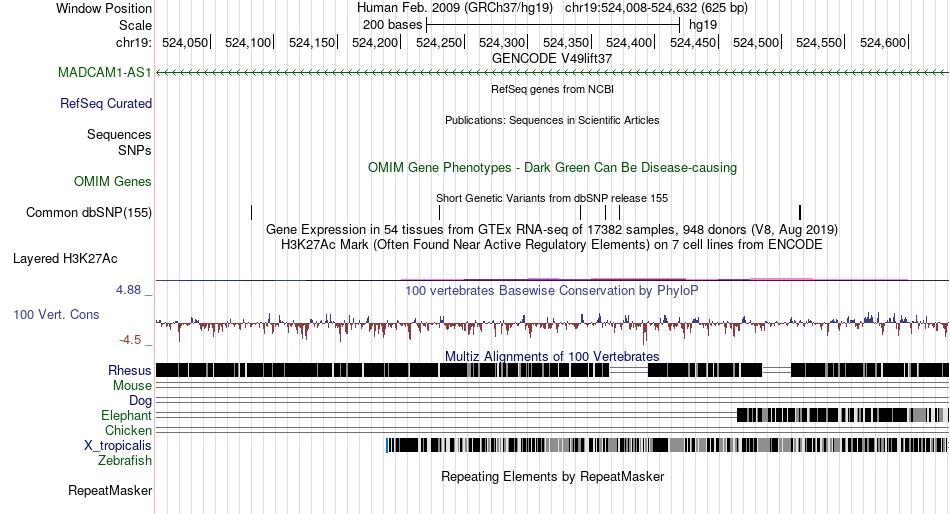Viewport: 950px width, 514px height.
Task: Click the Common dbSNP(155) track label
Action: coord(89,213)
